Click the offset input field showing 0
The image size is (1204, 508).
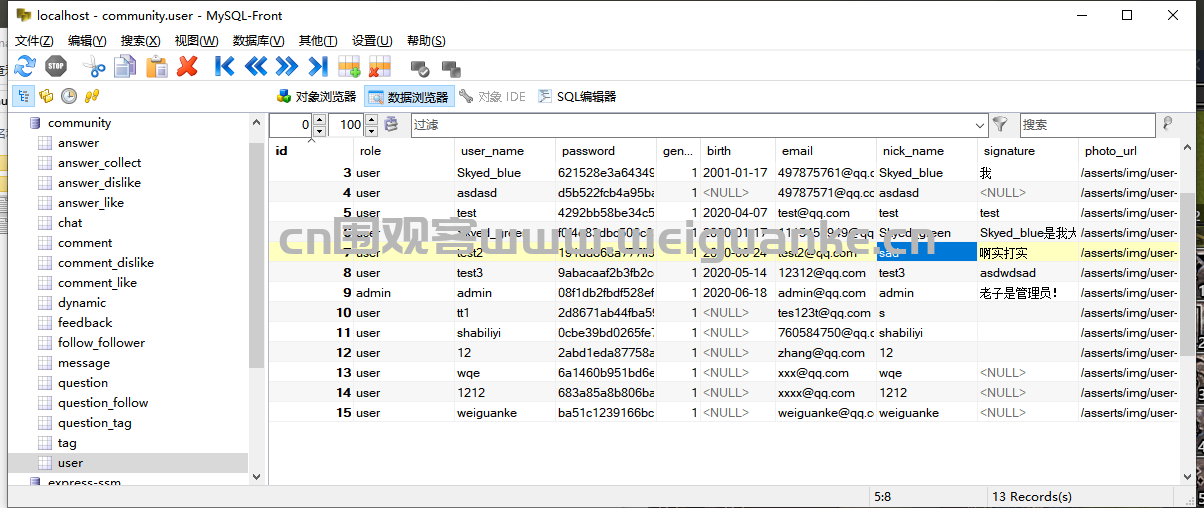click(x=291, y=125)
